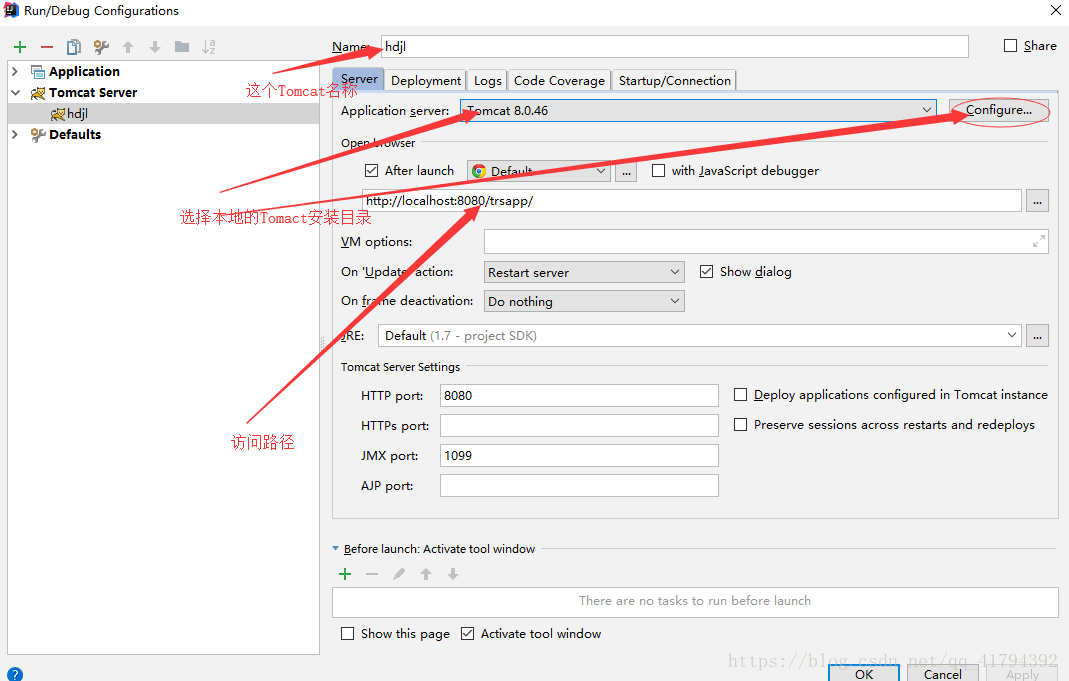The image size is (1069, 681).
Task: Open JRE Default project SDK dropdown
Action: (699, 335)
